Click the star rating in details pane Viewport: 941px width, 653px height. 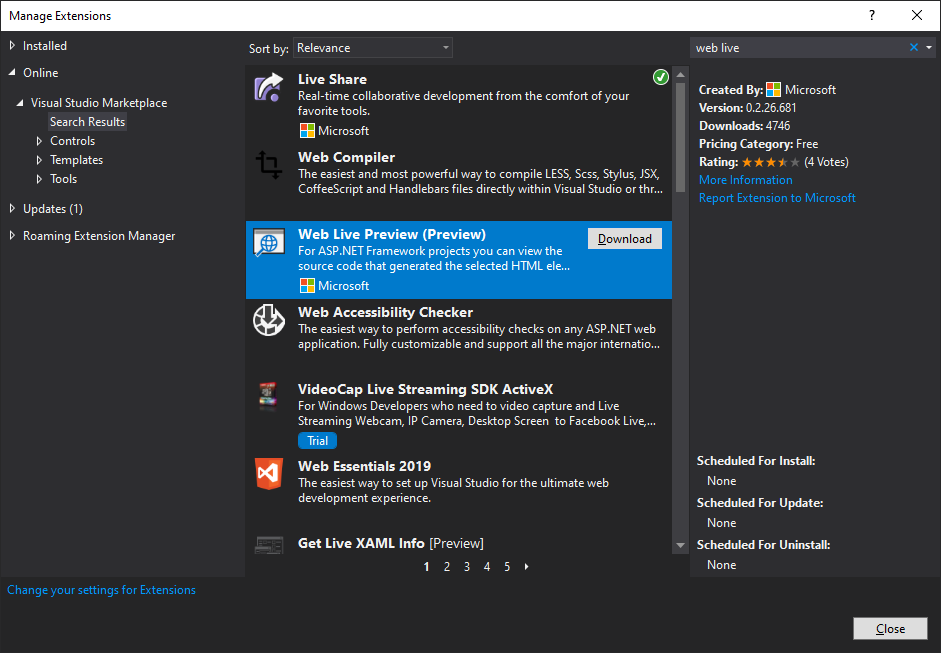coord(771,162)
